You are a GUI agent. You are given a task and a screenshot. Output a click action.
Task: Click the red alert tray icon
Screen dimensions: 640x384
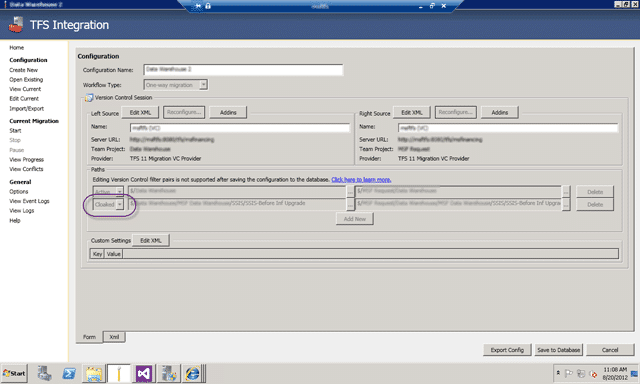(x=593, y=374)
